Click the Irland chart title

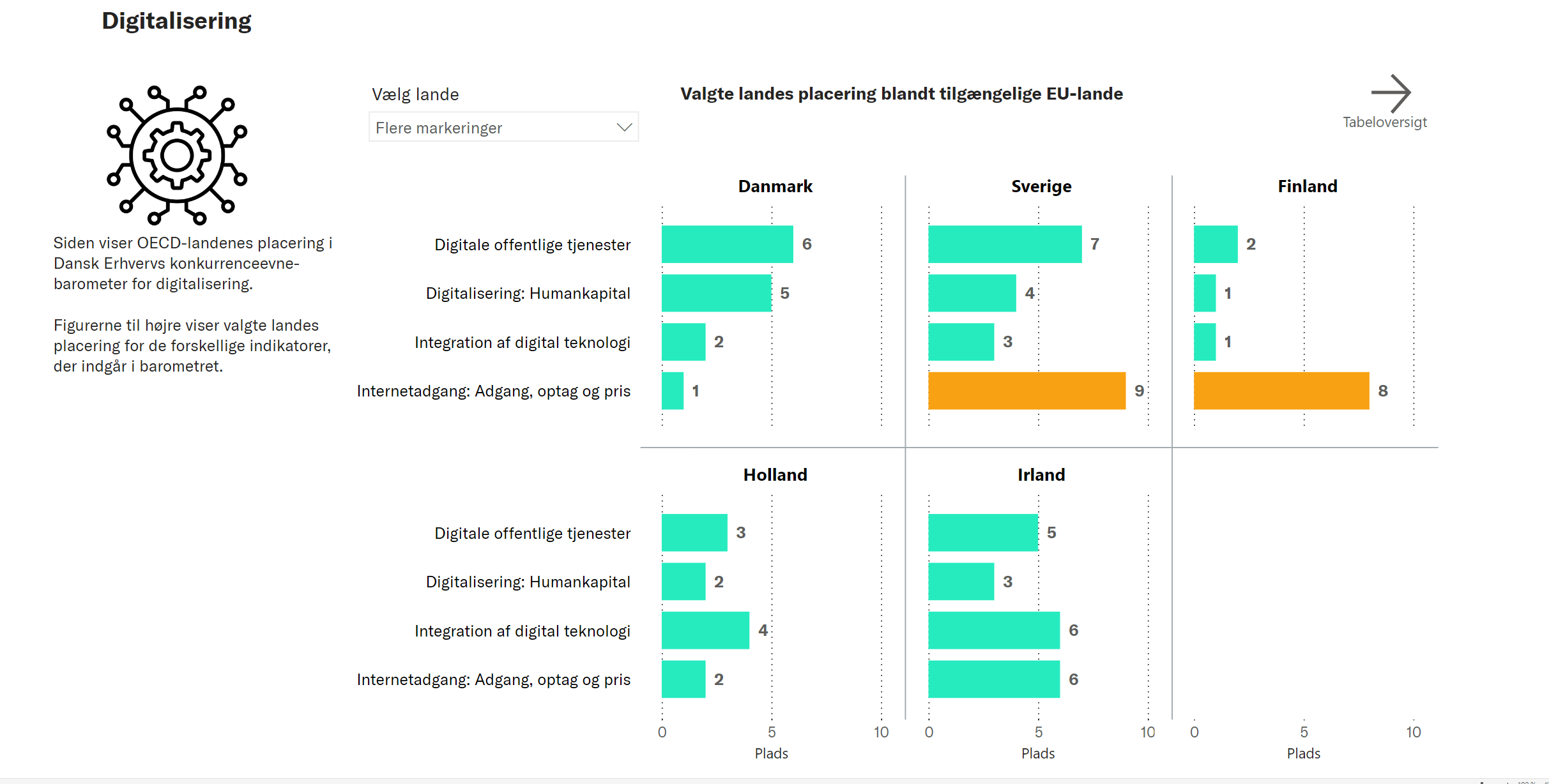1041,475
